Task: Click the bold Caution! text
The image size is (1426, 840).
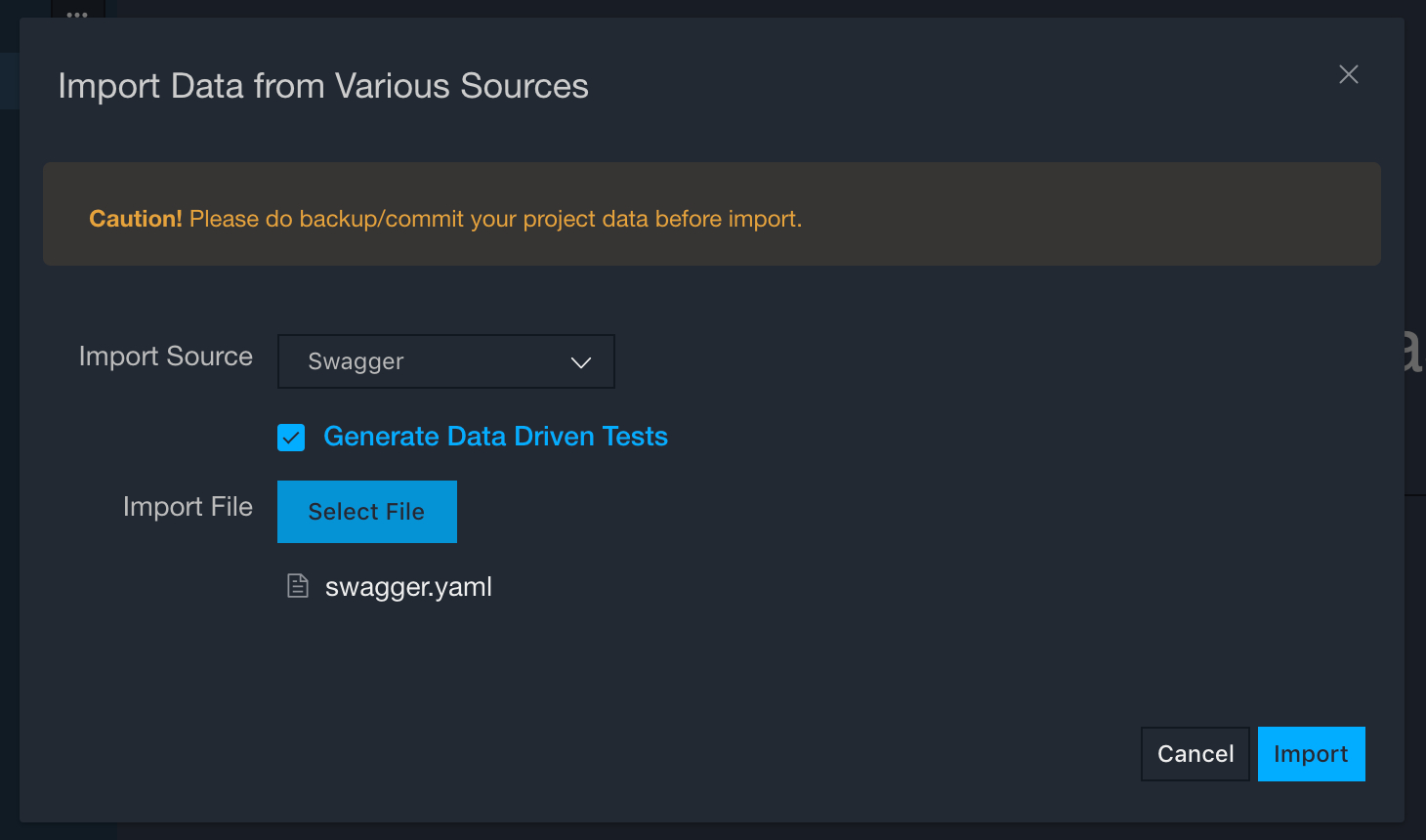Action: [135, 219]
